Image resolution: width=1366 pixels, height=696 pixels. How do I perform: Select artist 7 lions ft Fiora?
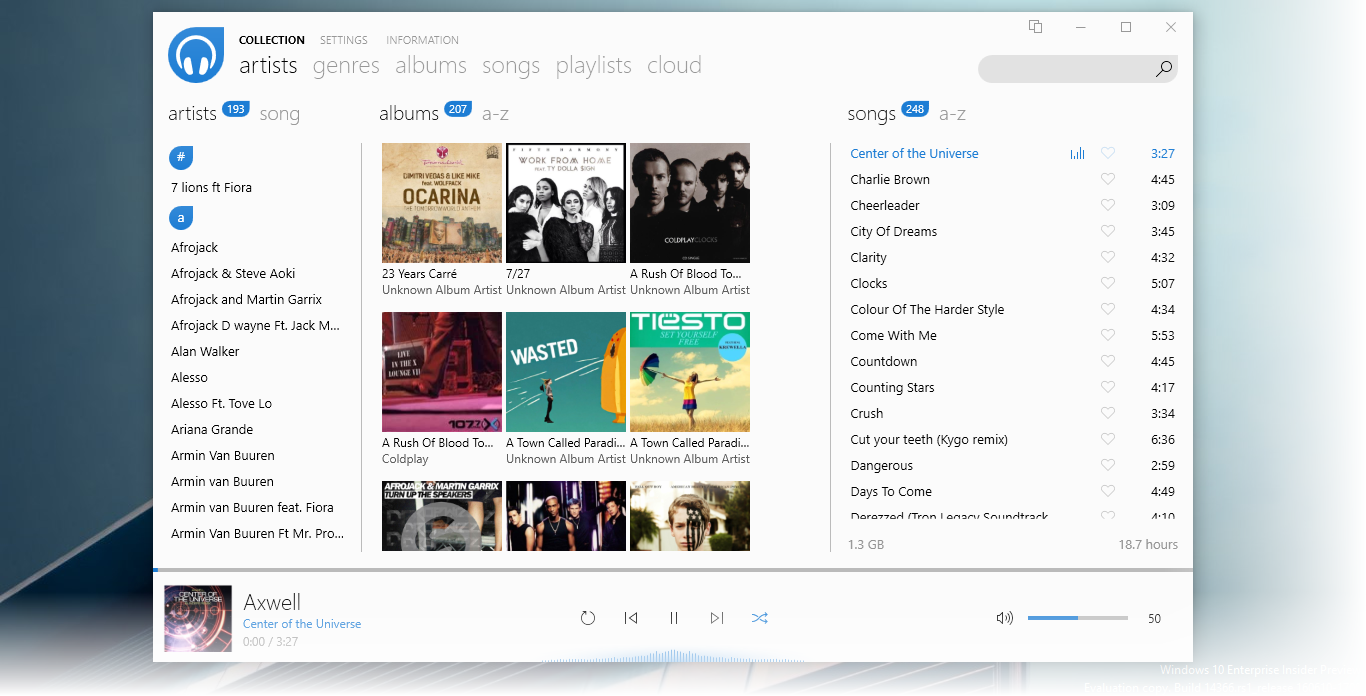tap(211, 187)
